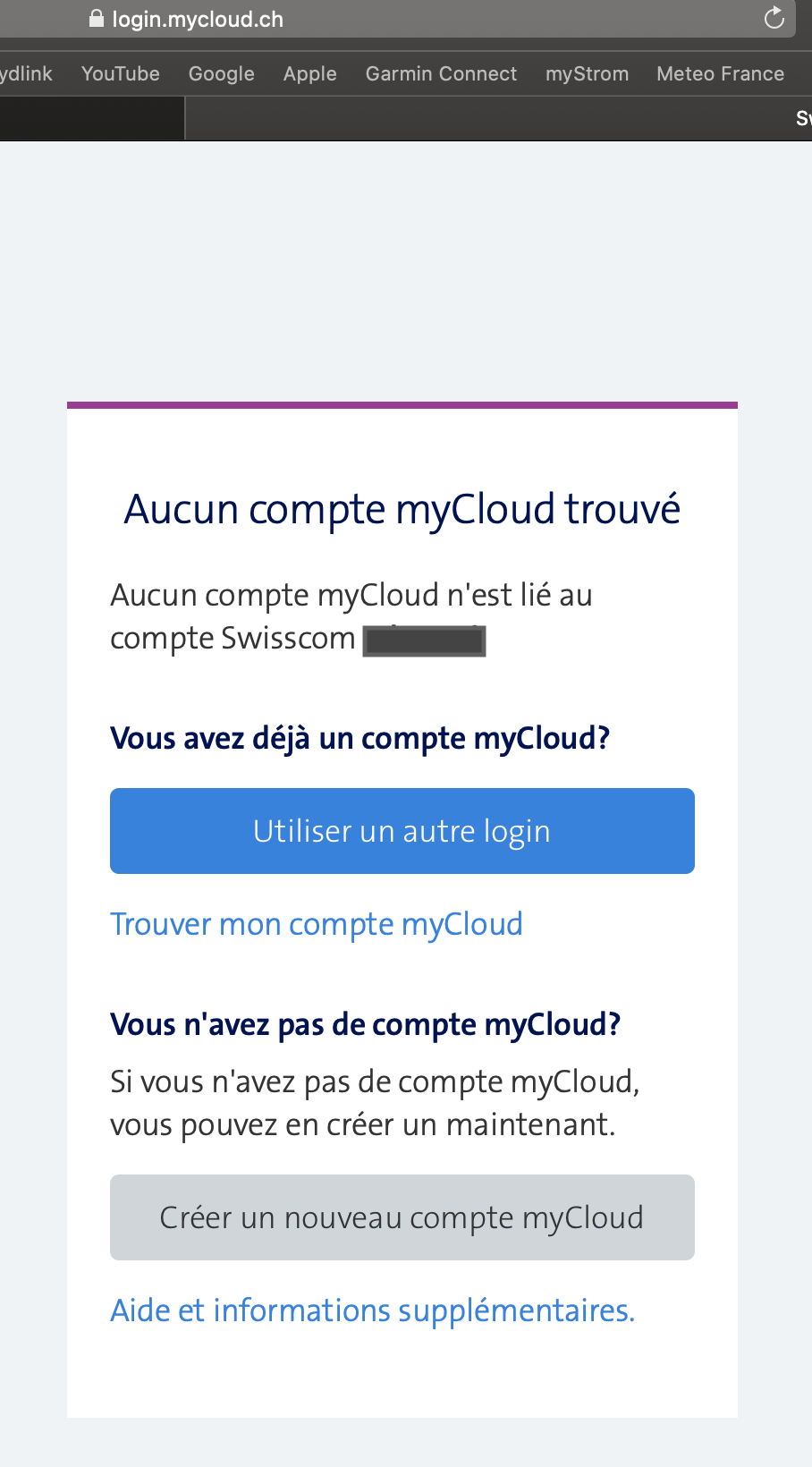
Task: Select the Swisscom tab at the top right
Action: 802,117
